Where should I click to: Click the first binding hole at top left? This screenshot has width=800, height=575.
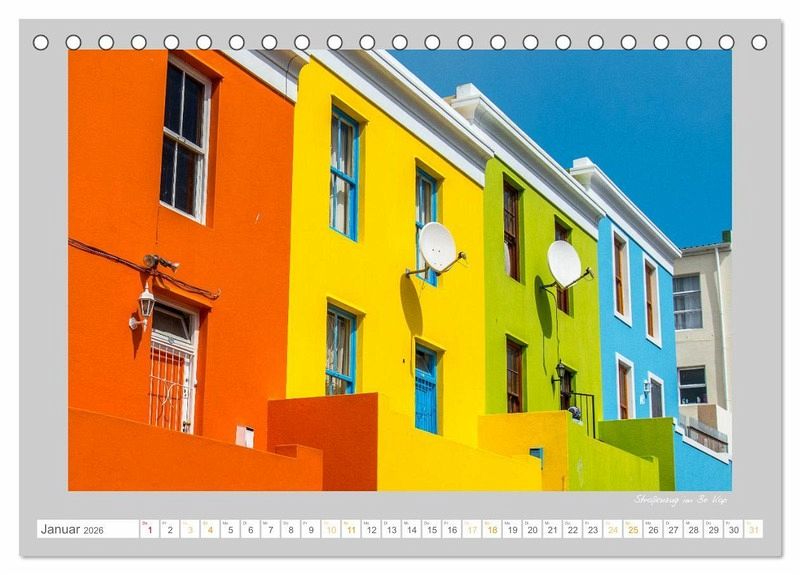tap(41, 42)
